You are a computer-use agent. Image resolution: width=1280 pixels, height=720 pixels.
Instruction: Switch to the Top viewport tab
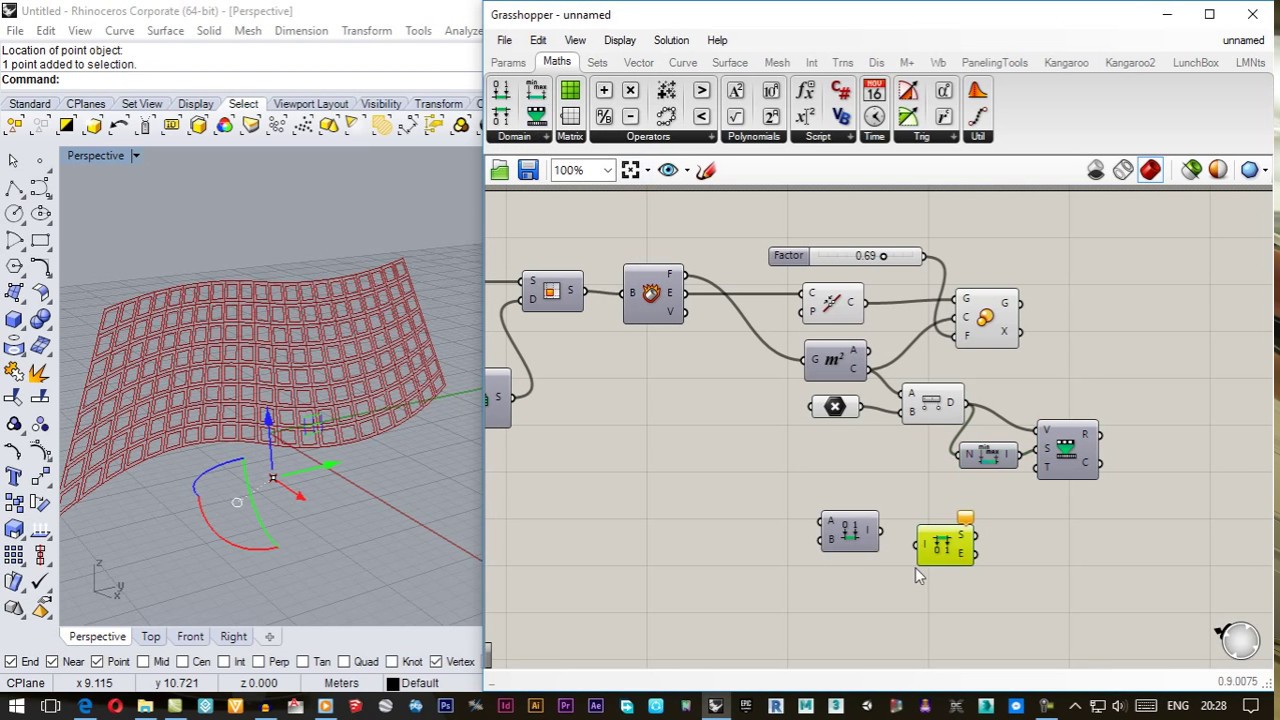tap(150, 636)
